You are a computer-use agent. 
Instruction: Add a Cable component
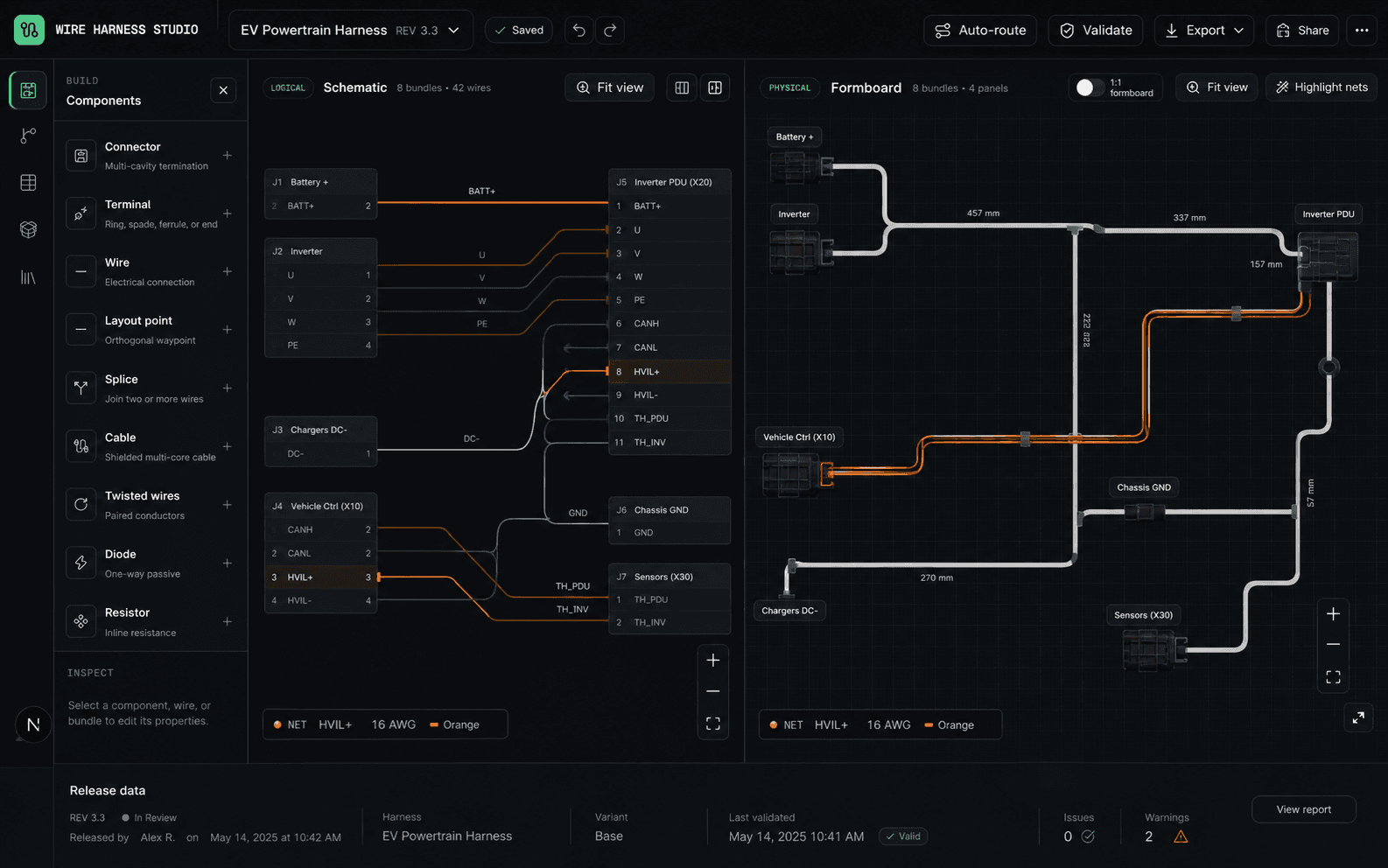tap(227, 446)
